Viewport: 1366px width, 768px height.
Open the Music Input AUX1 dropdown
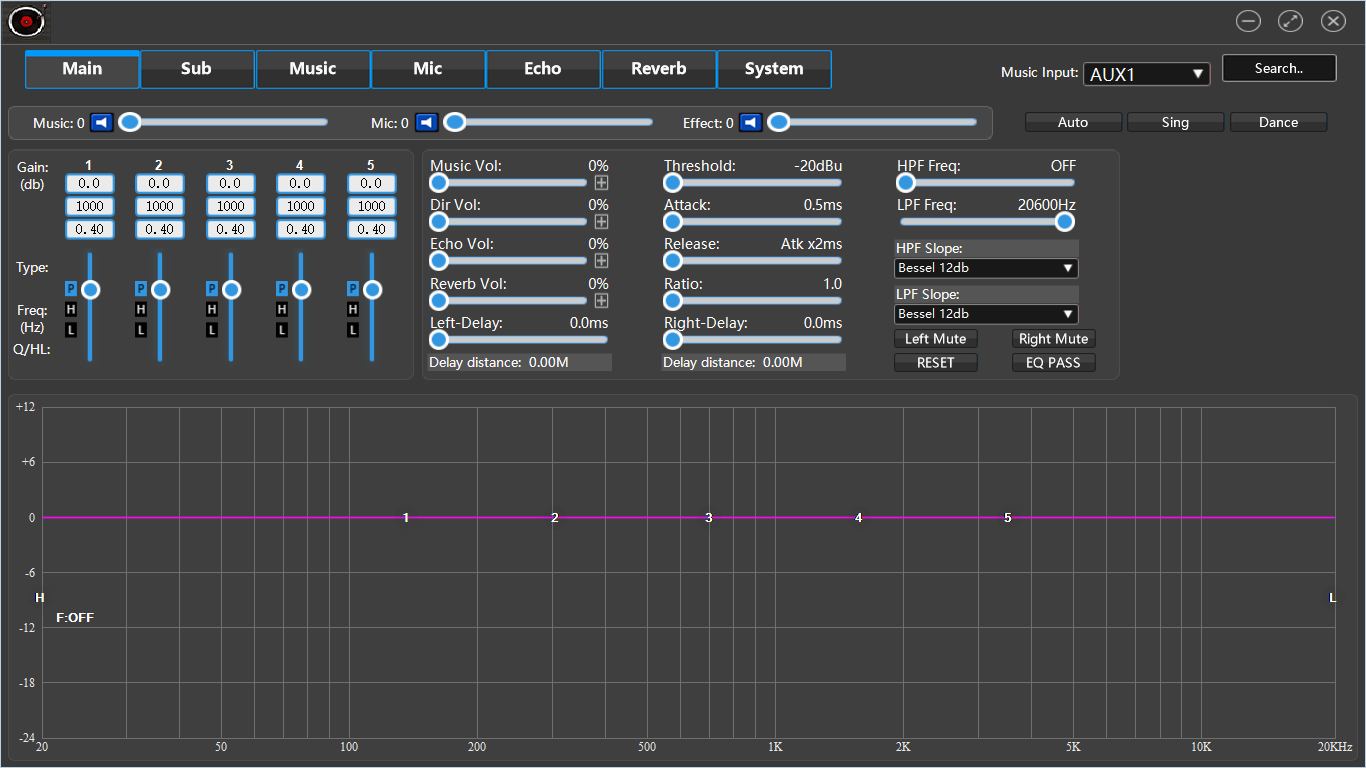[1146, 74]
